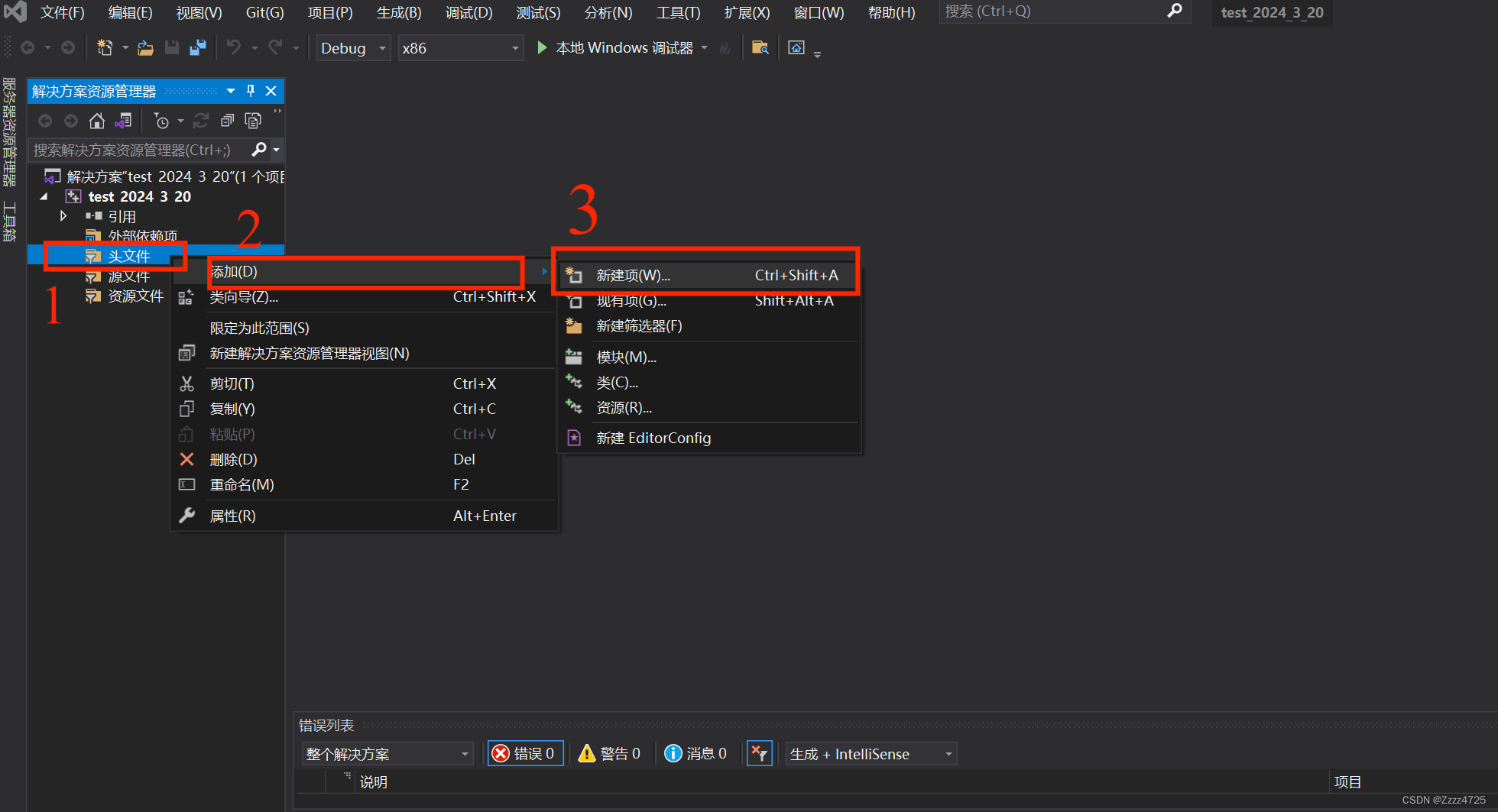Click the New Project toolbar icon

tap(105, 47)
